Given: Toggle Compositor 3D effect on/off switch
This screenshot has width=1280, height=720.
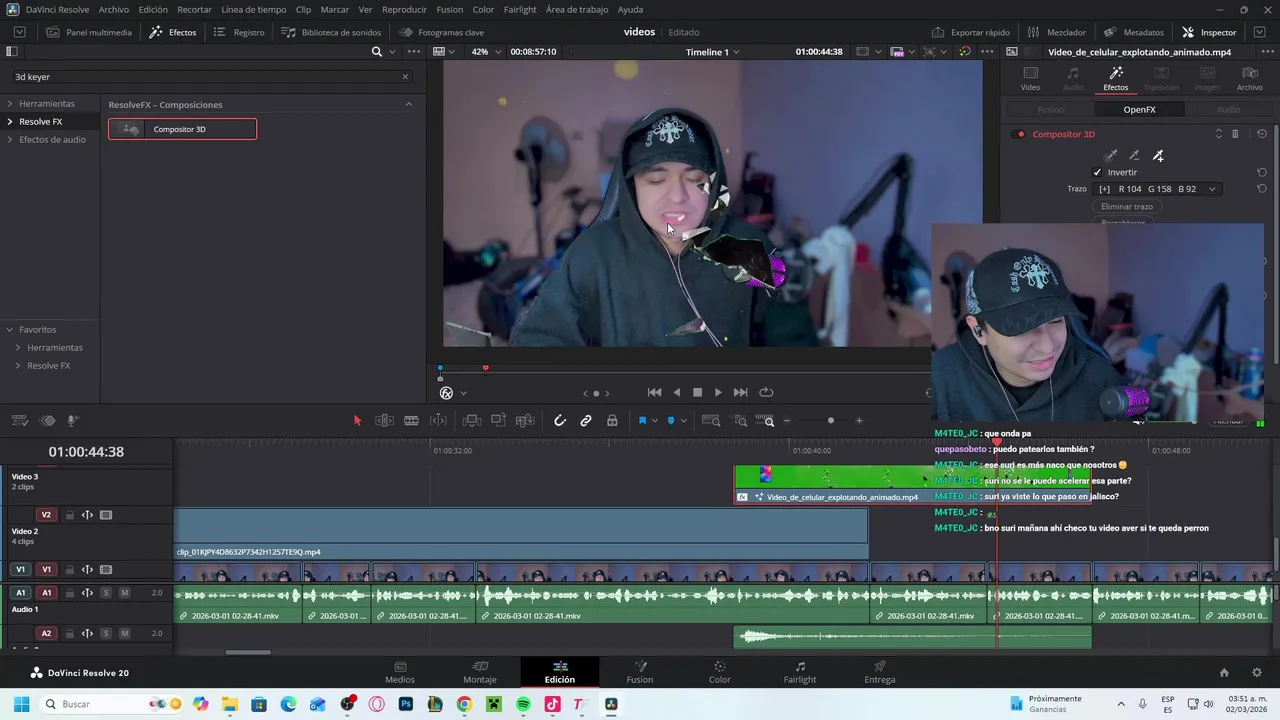Looking at the screenshot, I should coord(1020,134).
